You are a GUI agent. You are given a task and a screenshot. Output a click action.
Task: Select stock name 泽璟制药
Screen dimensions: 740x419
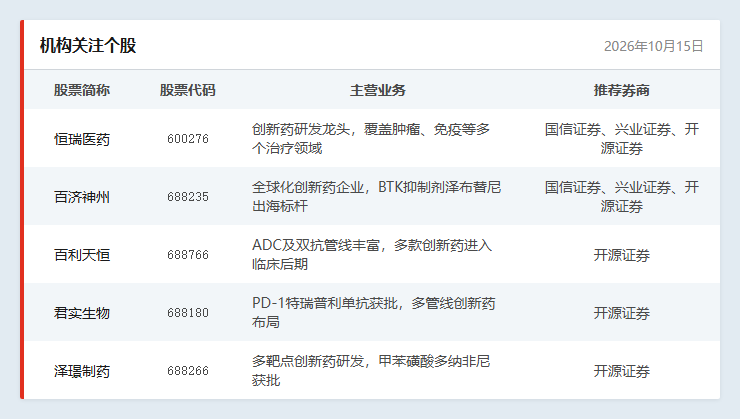point(82,371)
